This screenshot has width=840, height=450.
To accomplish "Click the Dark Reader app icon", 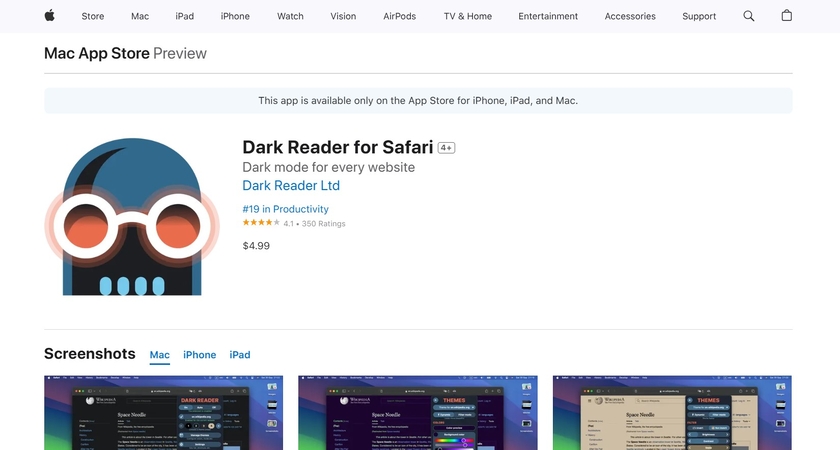I will point(132,217).
